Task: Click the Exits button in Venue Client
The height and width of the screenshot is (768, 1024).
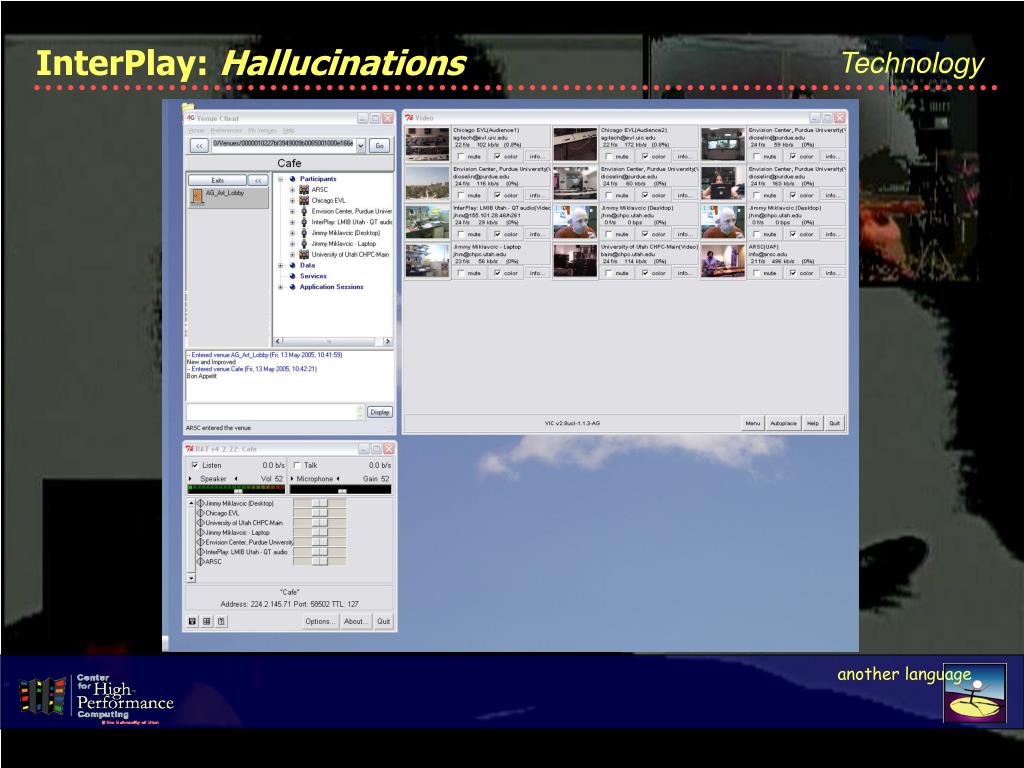Action: point(217,180)
